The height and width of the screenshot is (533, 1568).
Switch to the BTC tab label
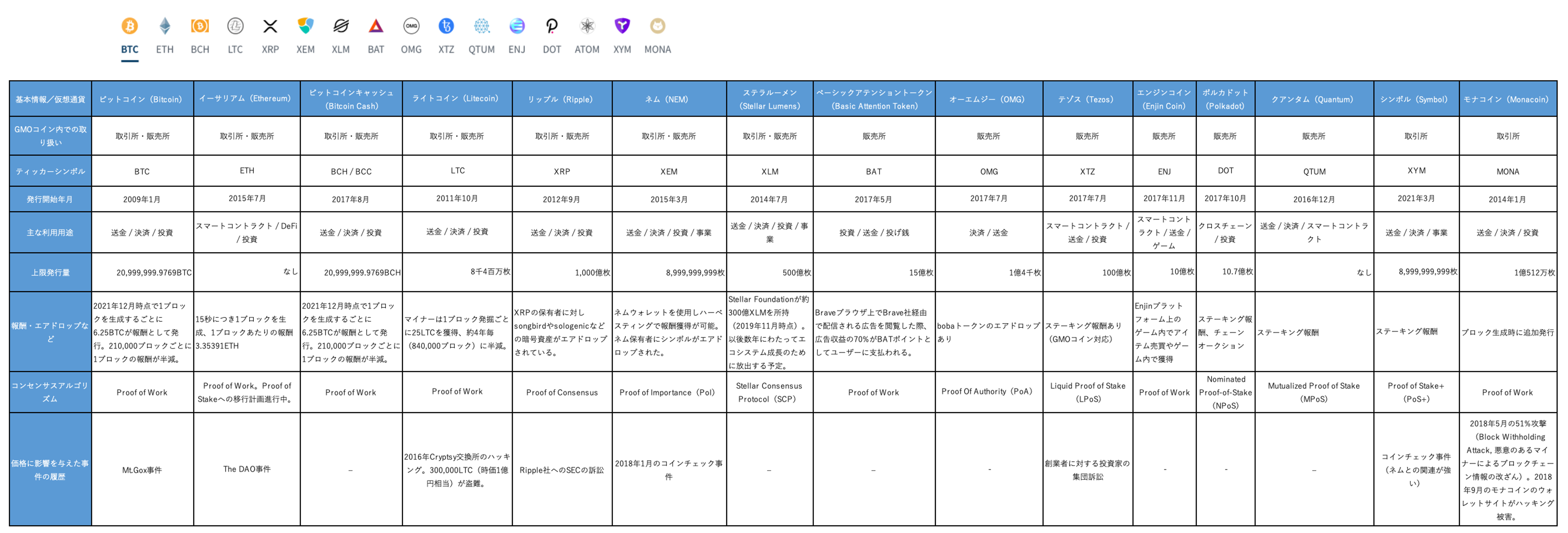coord(130,49)
